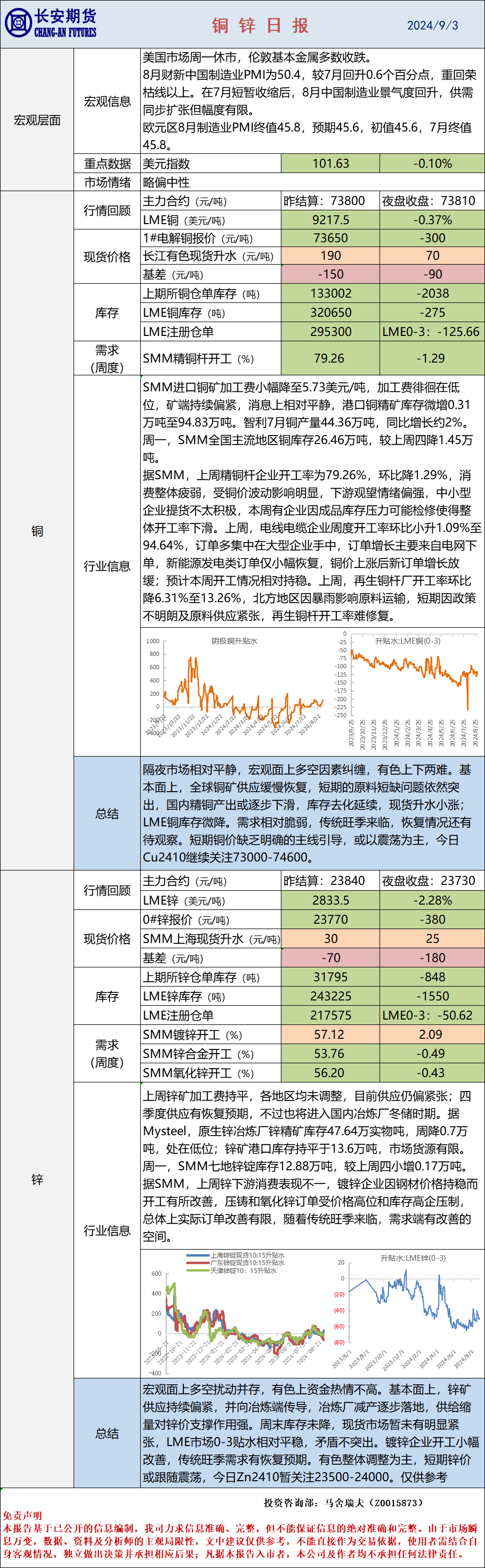Select LME铜库存 value 320650
The height and width of the screenshot is (1568, 485).
(330, 313)
